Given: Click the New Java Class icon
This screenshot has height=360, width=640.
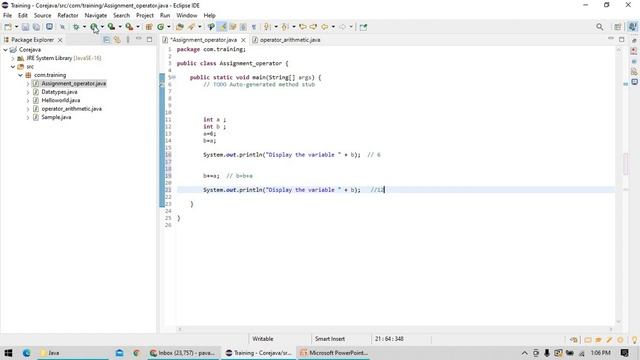Looking at the screenshot, I should (161, 27).
